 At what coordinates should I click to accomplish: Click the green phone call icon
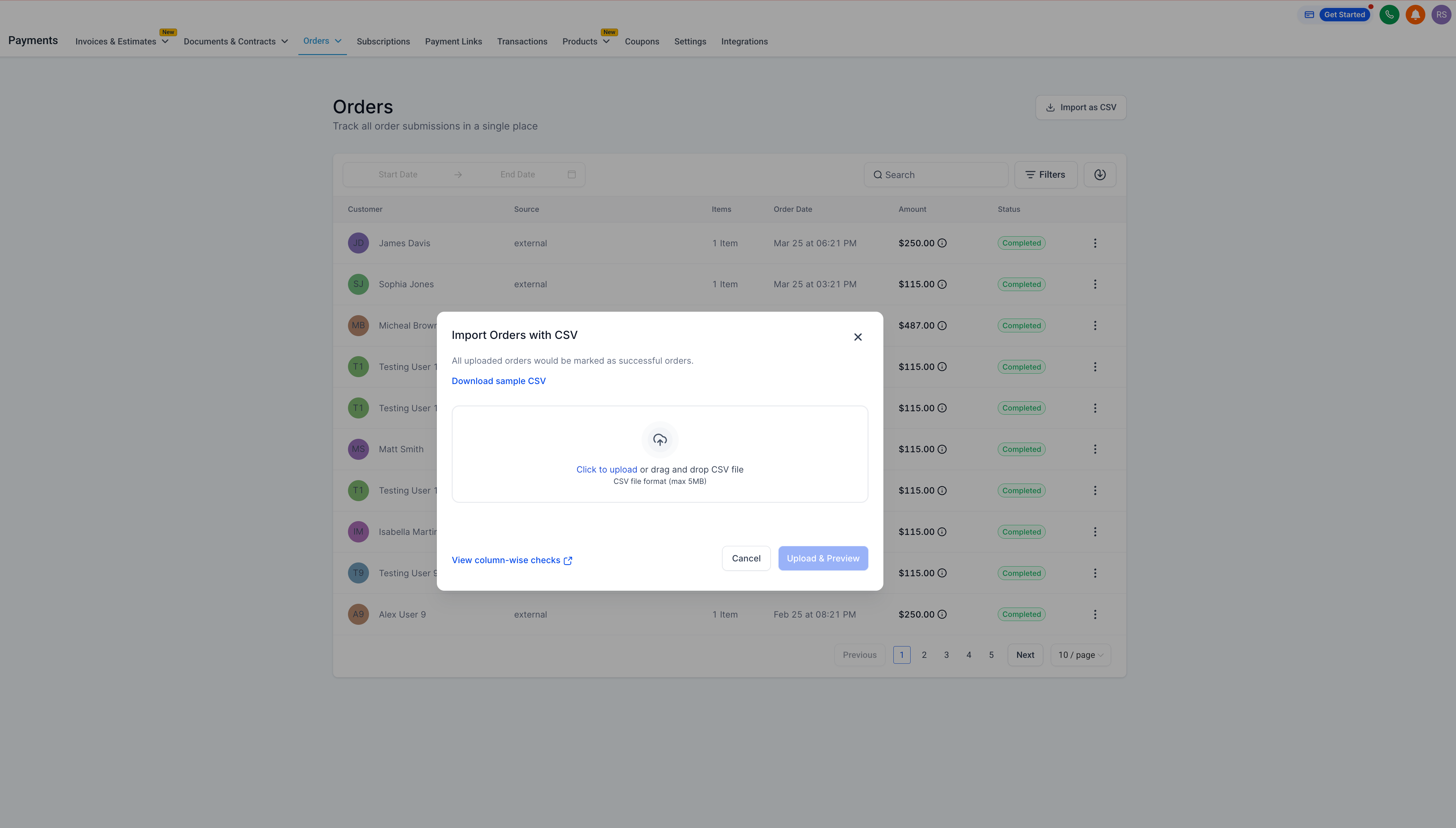point(1389,15)
